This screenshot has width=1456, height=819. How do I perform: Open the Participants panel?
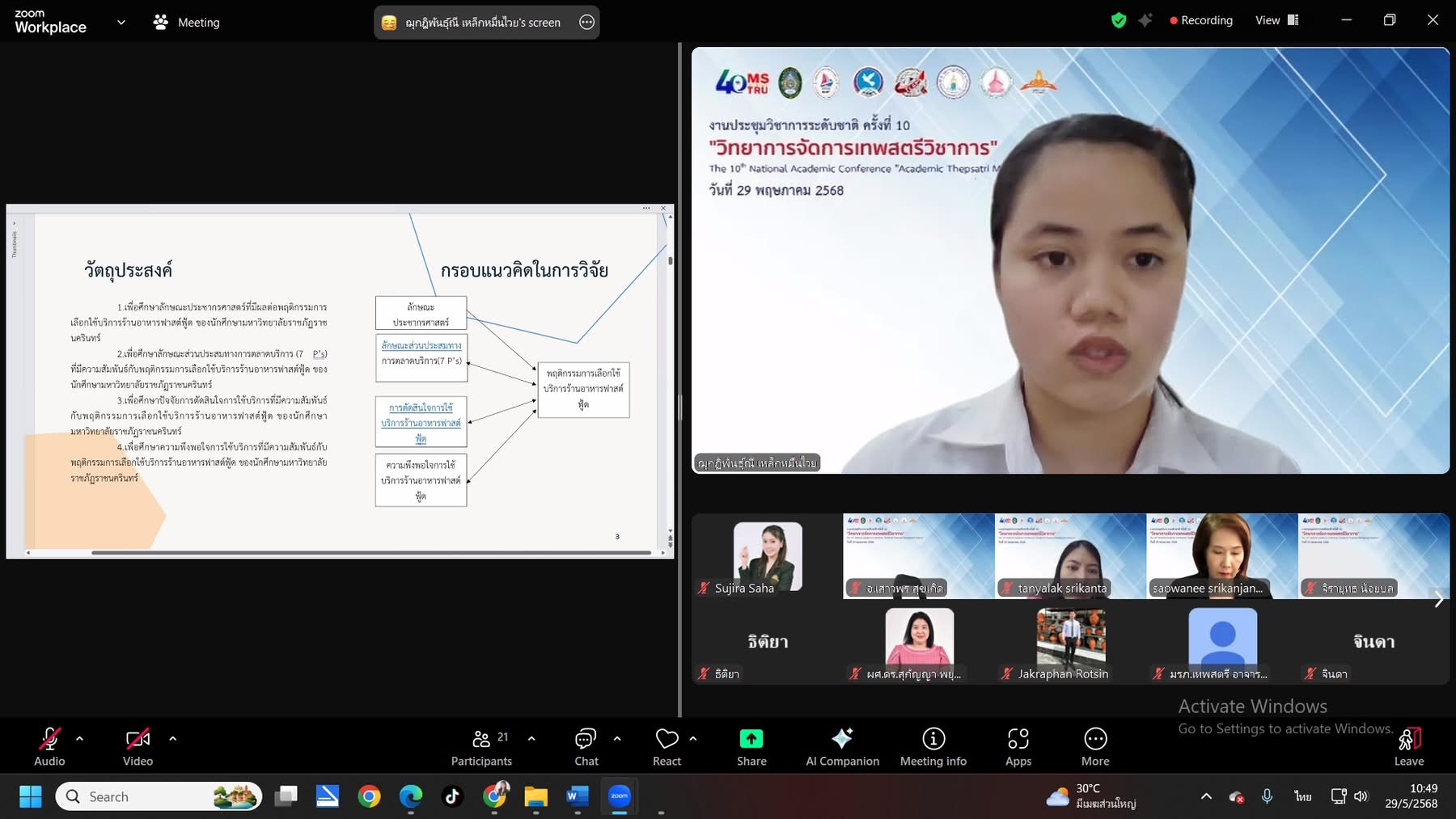point(481,747)
